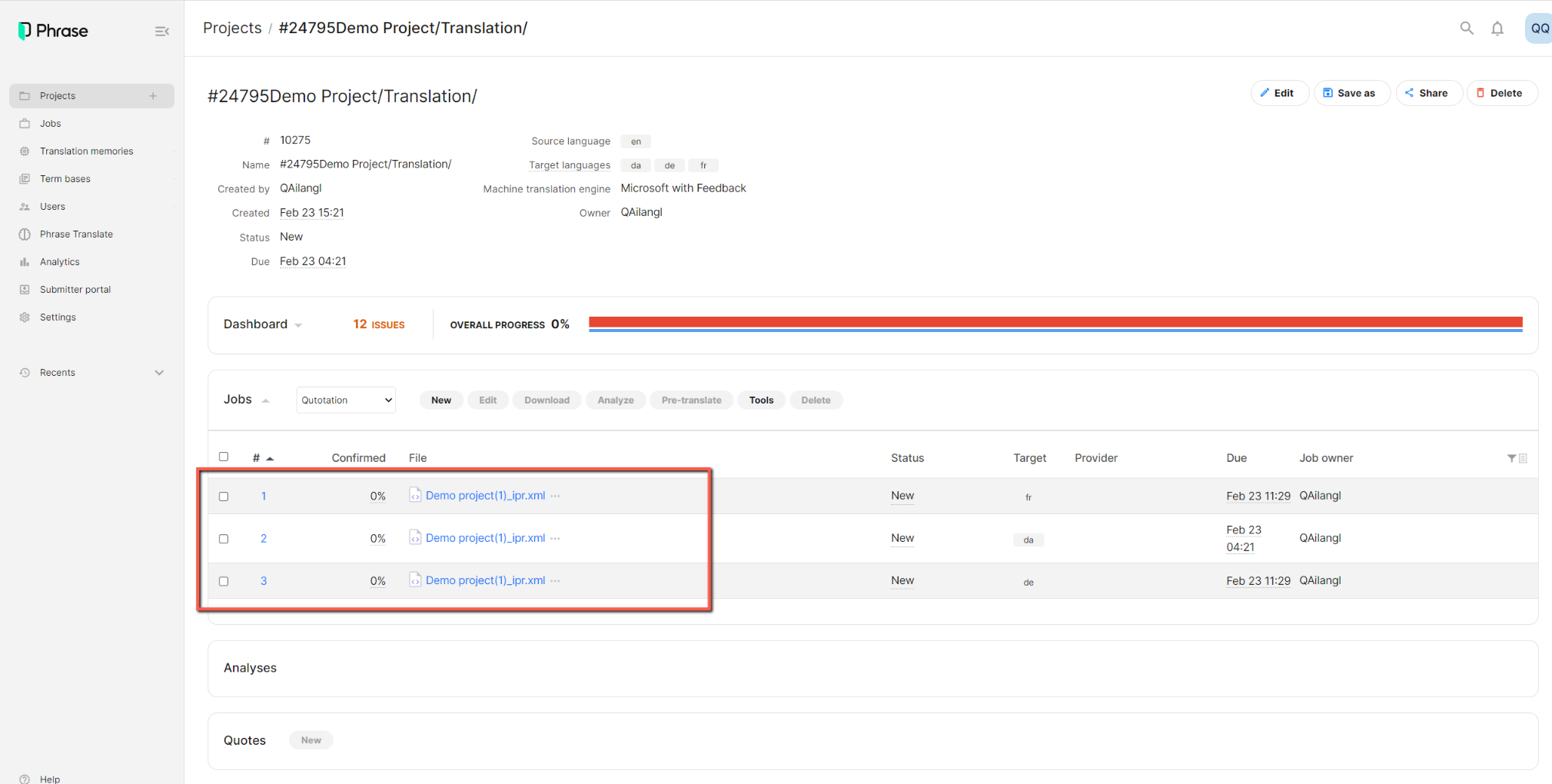
Task: Click the Analytics bar chart icon
Action: point(25,262)
